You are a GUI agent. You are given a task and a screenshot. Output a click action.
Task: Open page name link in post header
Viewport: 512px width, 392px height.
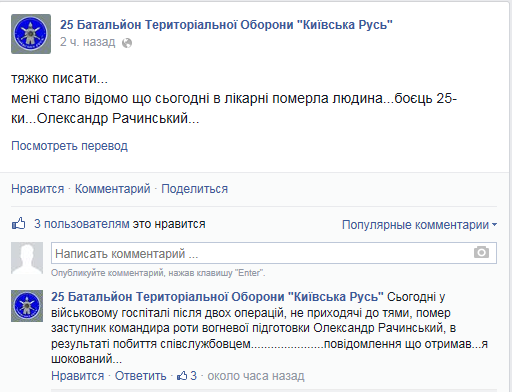pyautogui.click(x=226, y=25)
